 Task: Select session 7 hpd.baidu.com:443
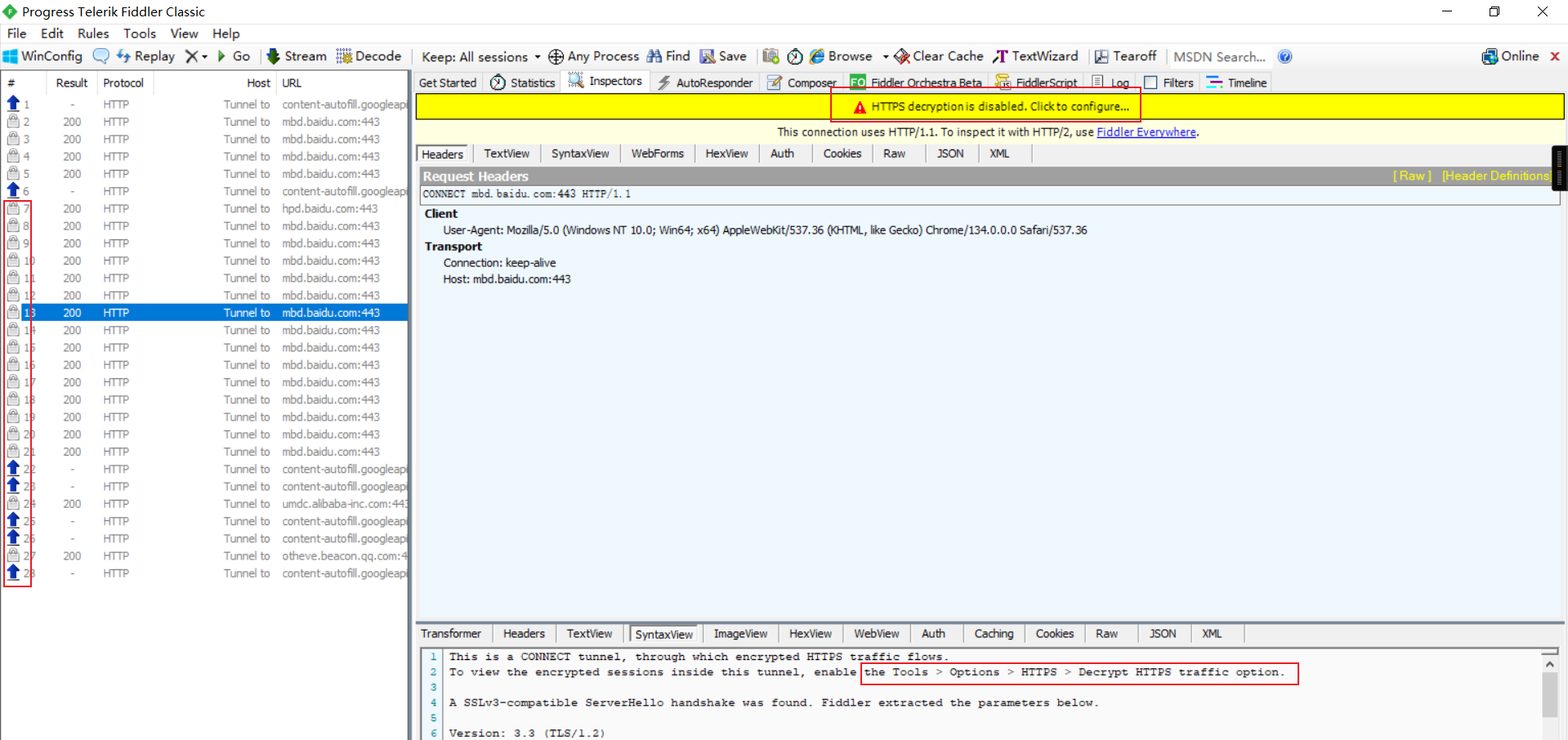204,209
